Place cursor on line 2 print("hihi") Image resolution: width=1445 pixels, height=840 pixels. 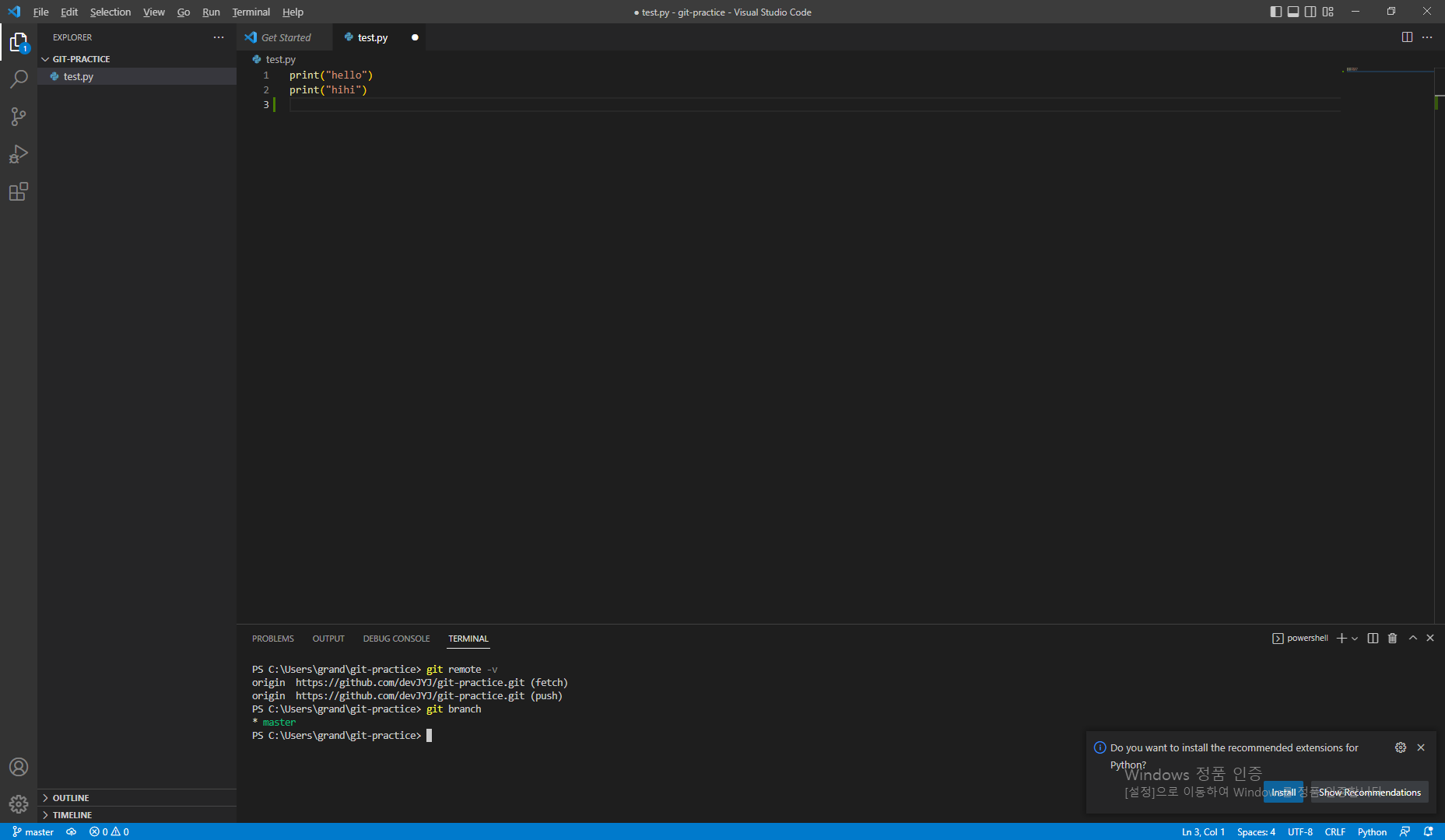click(x=328, y=90)
